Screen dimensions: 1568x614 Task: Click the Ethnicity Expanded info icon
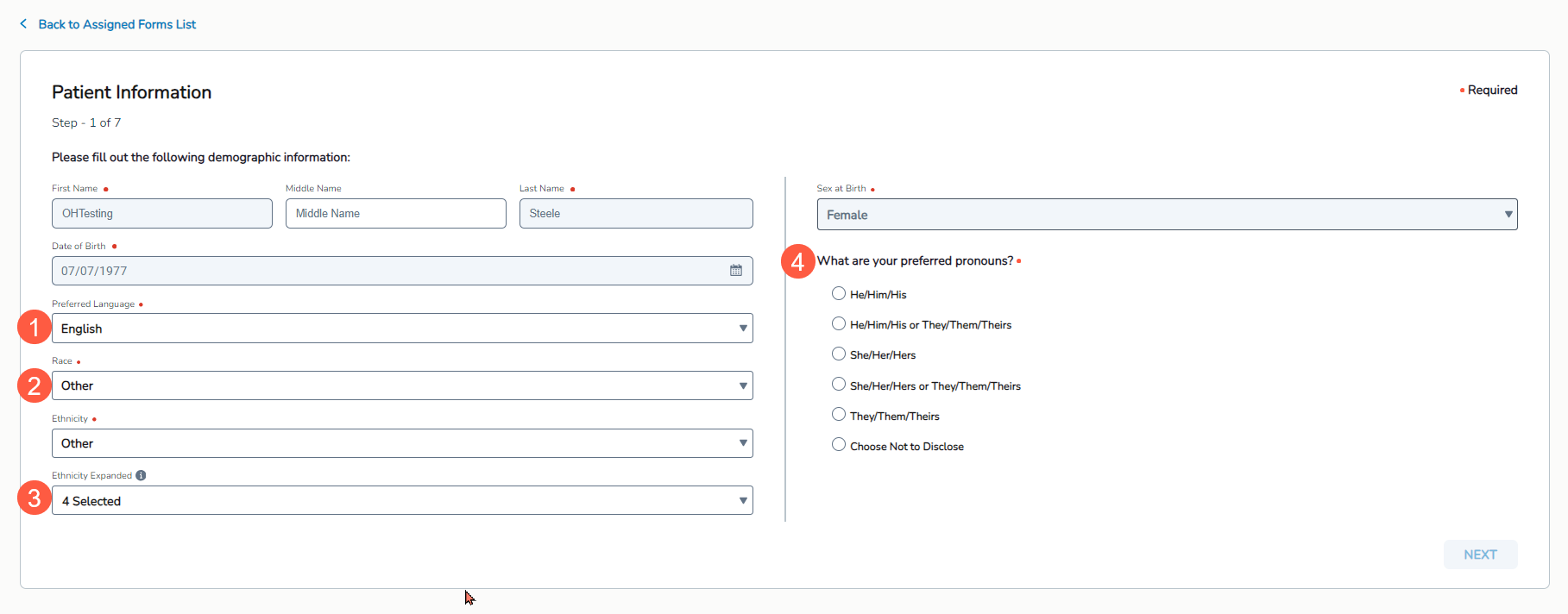pos(141,475)
